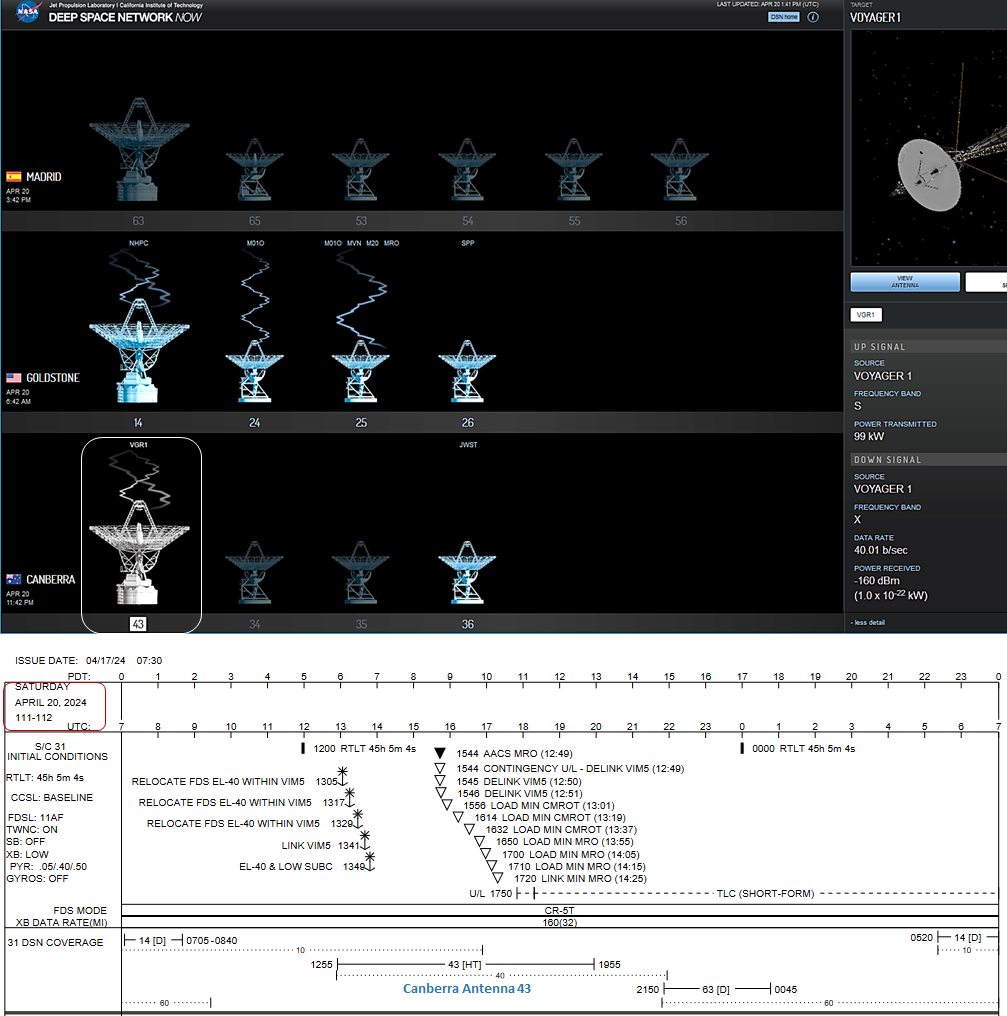Collapse panel with less detail link

[x=867, y=622]
